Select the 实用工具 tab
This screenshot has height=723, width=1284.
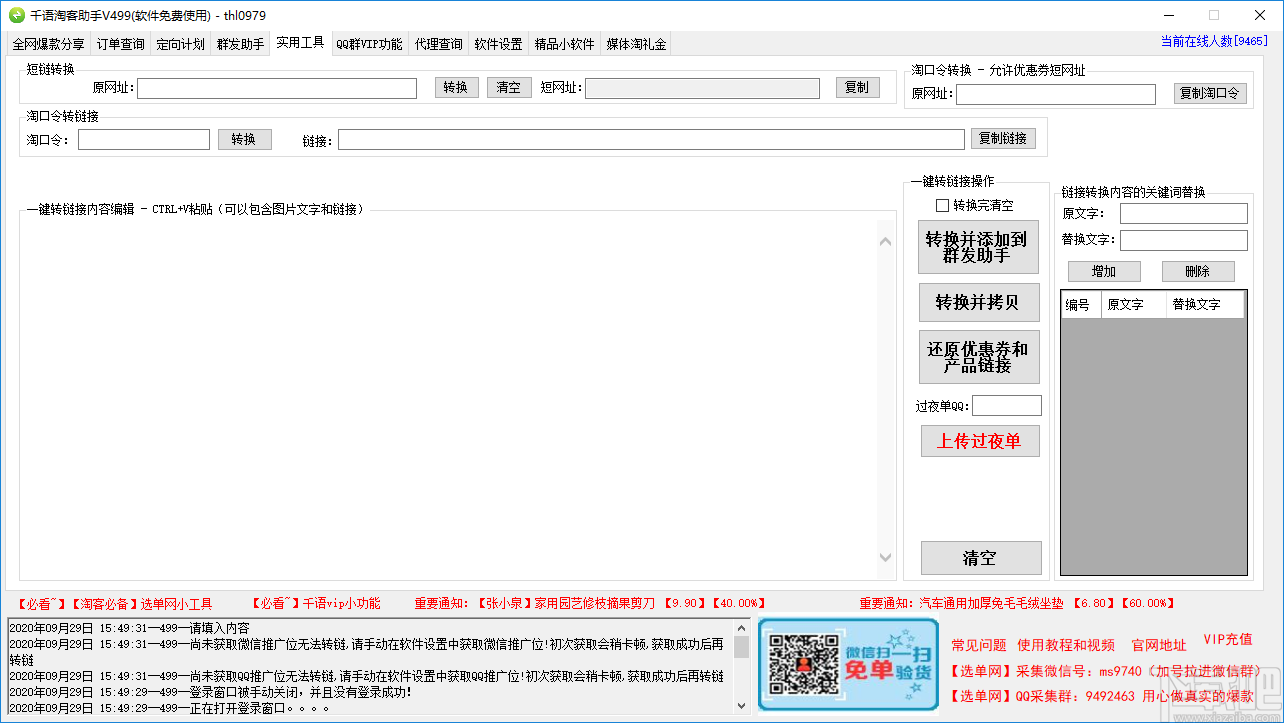(300, 43)
